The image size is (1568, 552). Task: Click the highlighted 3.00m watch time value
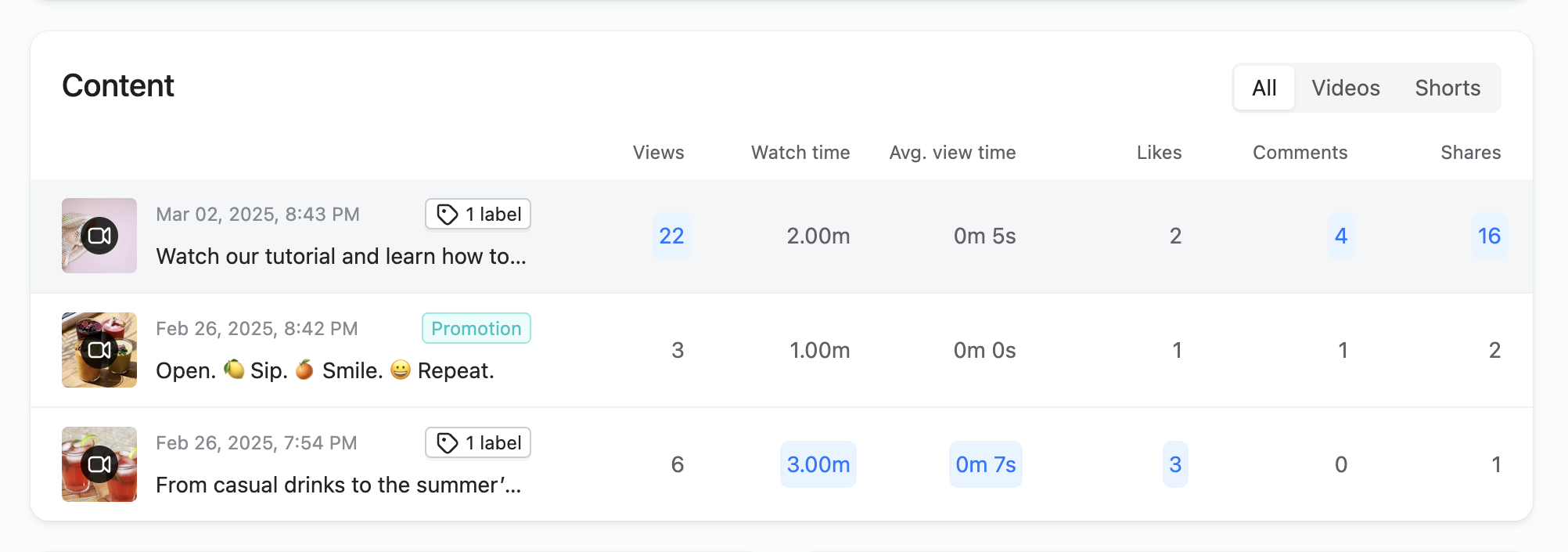pyautogui.click(x=818, y=464)
